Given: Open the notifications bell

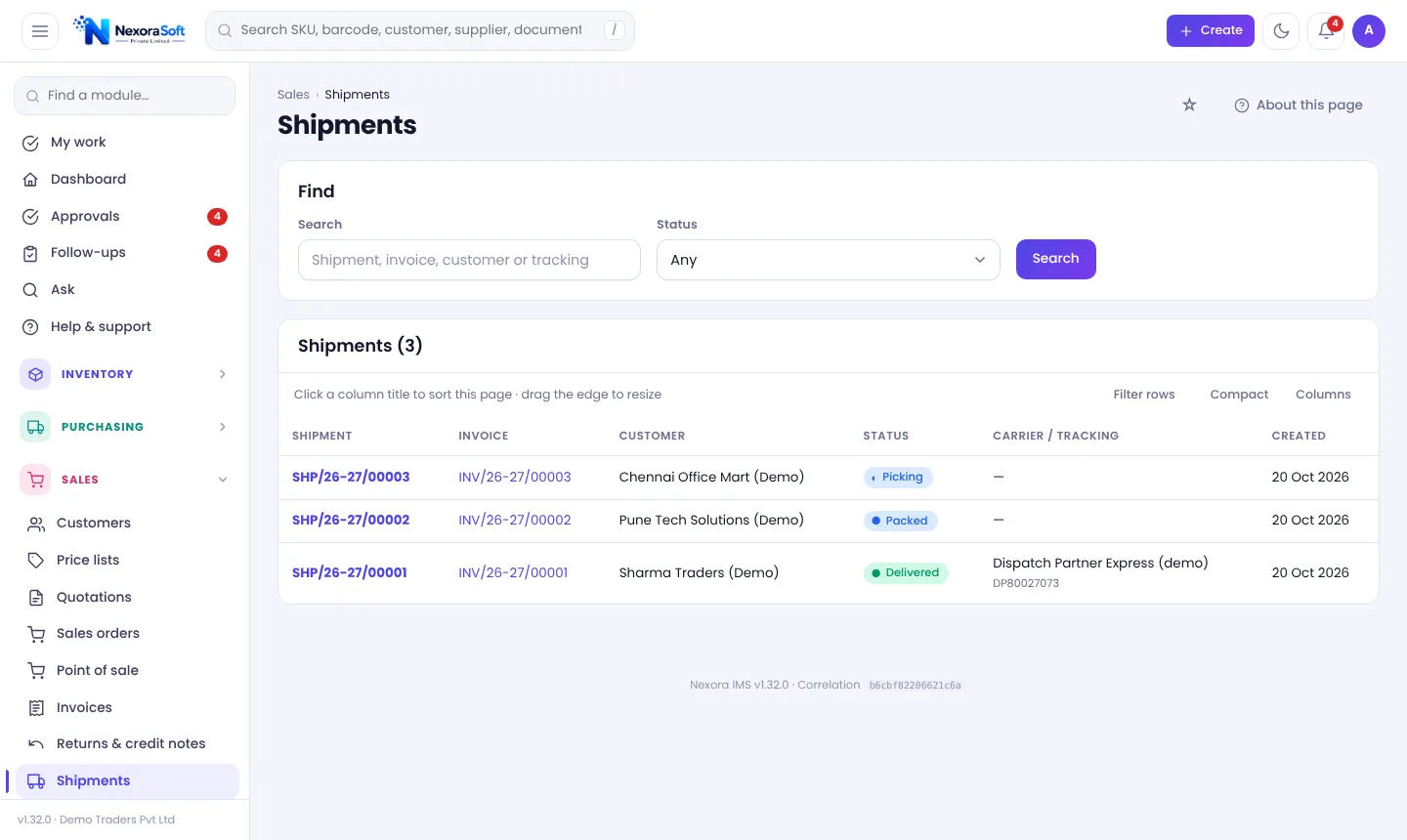Looking at the screenshot, I should coord(1326,31).
